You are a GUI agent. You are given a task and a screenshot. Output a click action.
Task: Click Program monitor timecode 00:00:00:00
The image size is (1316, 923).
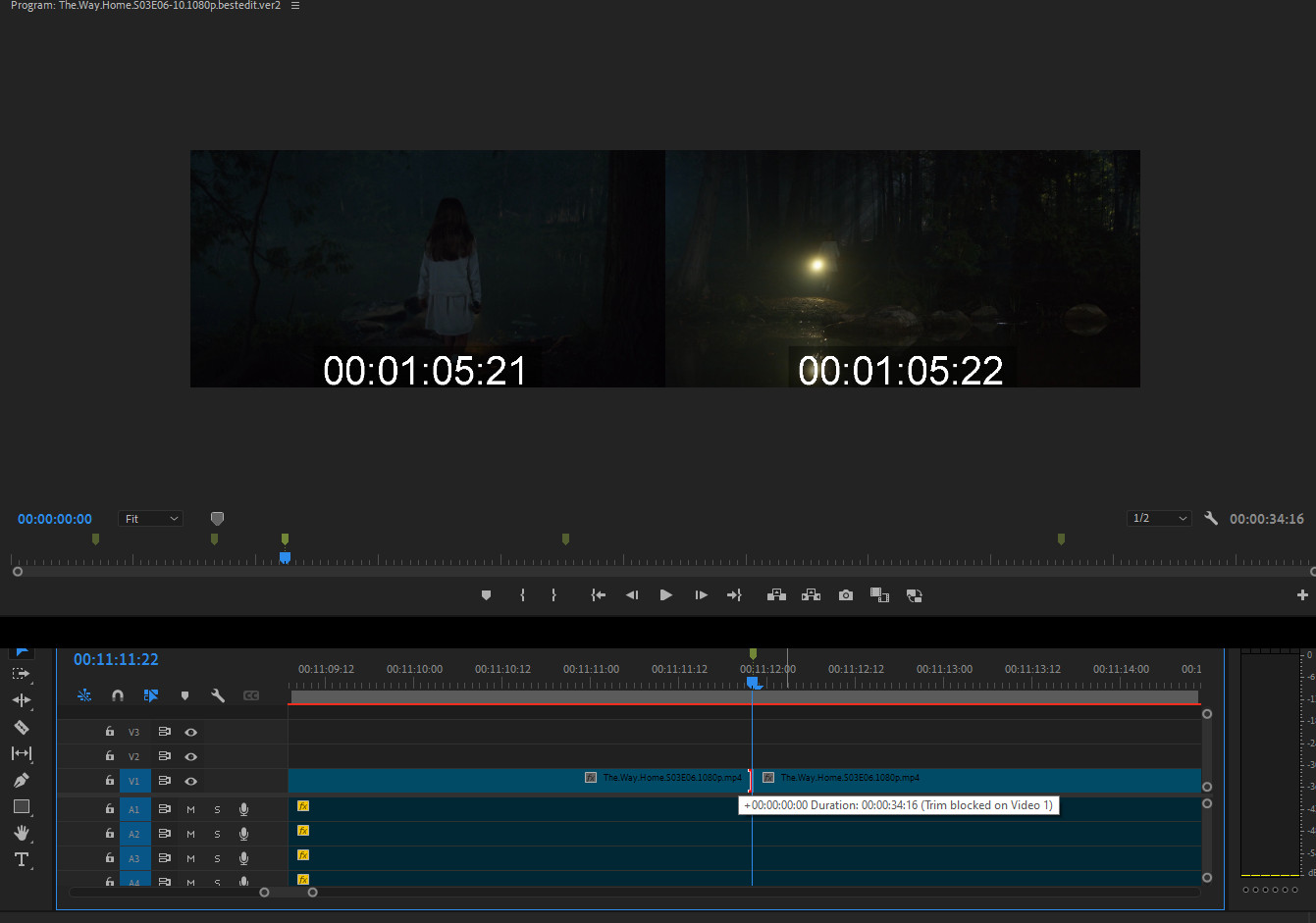55,519
